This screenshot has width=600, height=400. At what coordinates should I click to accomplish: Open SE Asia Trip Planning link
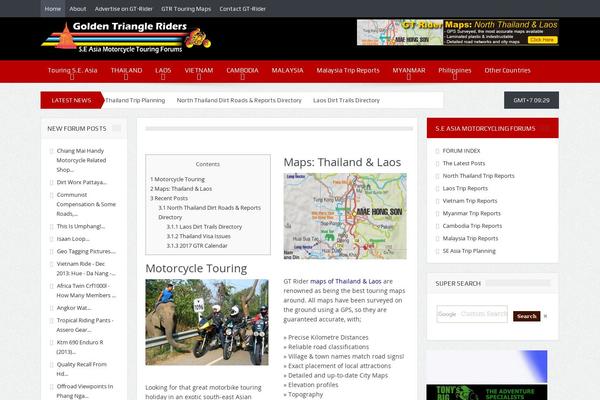469,251
